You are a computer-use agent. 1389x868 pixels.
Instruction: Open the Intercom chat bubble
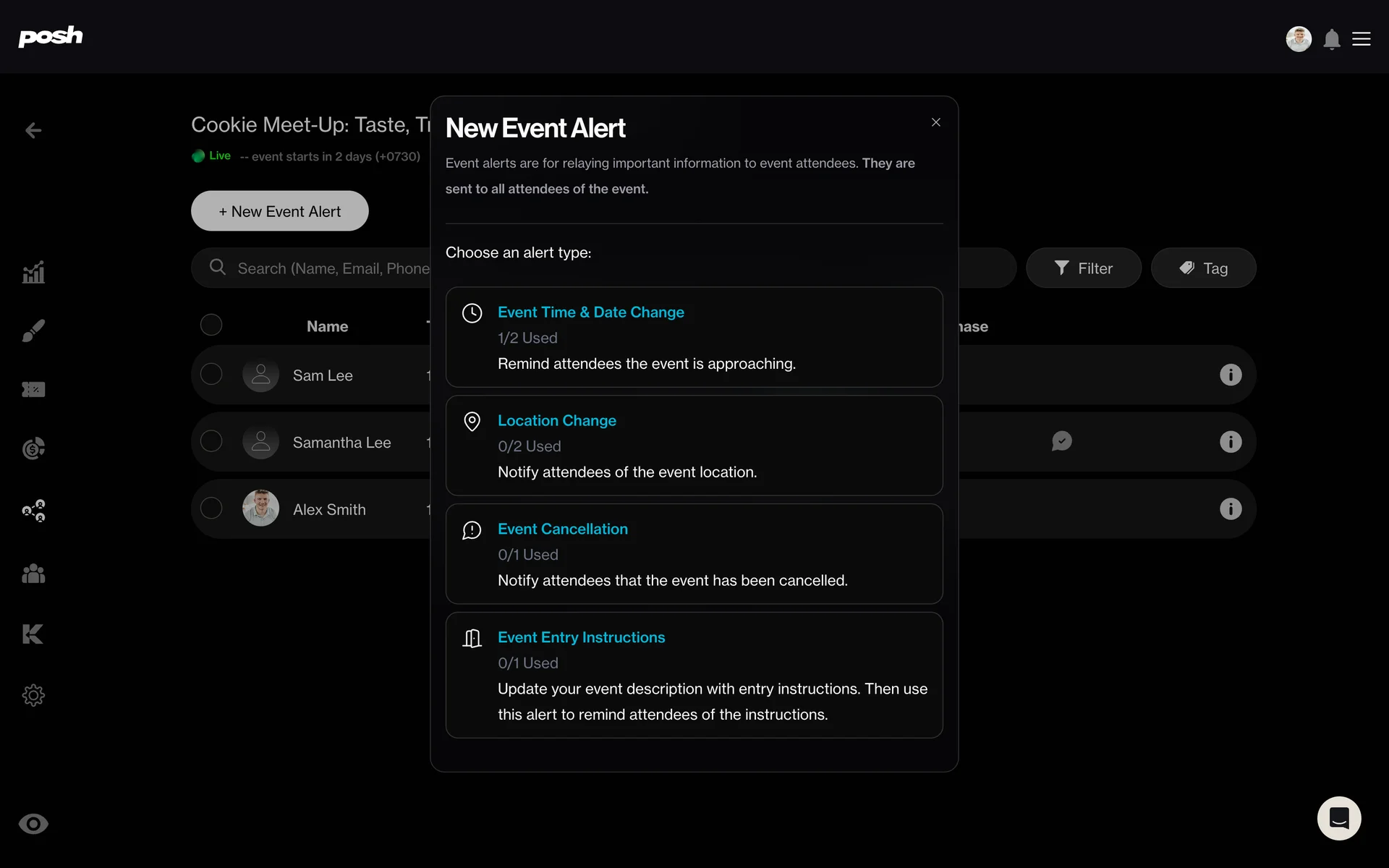[x=1338, y=818]
